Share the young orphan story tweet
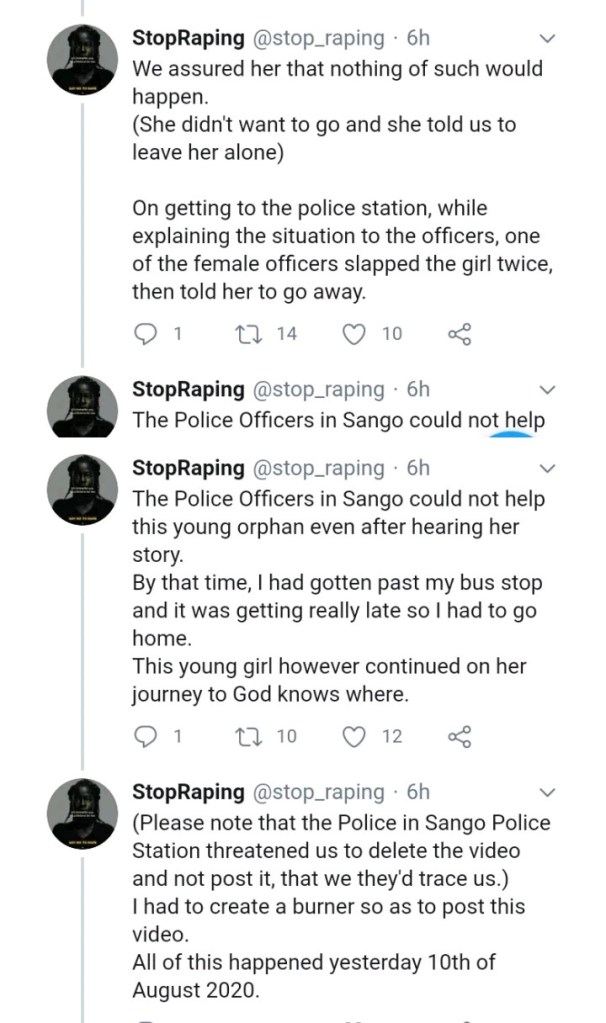This screenshot has width=606, height=1023. click(x=459, y=737)
